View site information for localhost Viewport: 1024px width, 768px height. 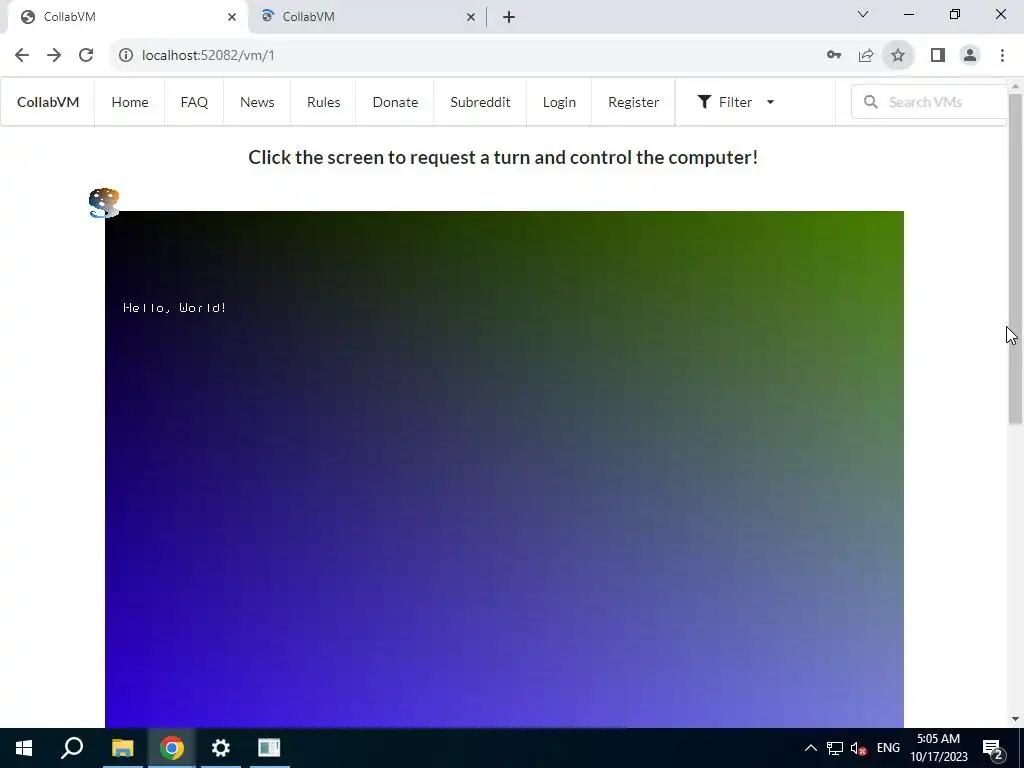(x=125, y=56)
